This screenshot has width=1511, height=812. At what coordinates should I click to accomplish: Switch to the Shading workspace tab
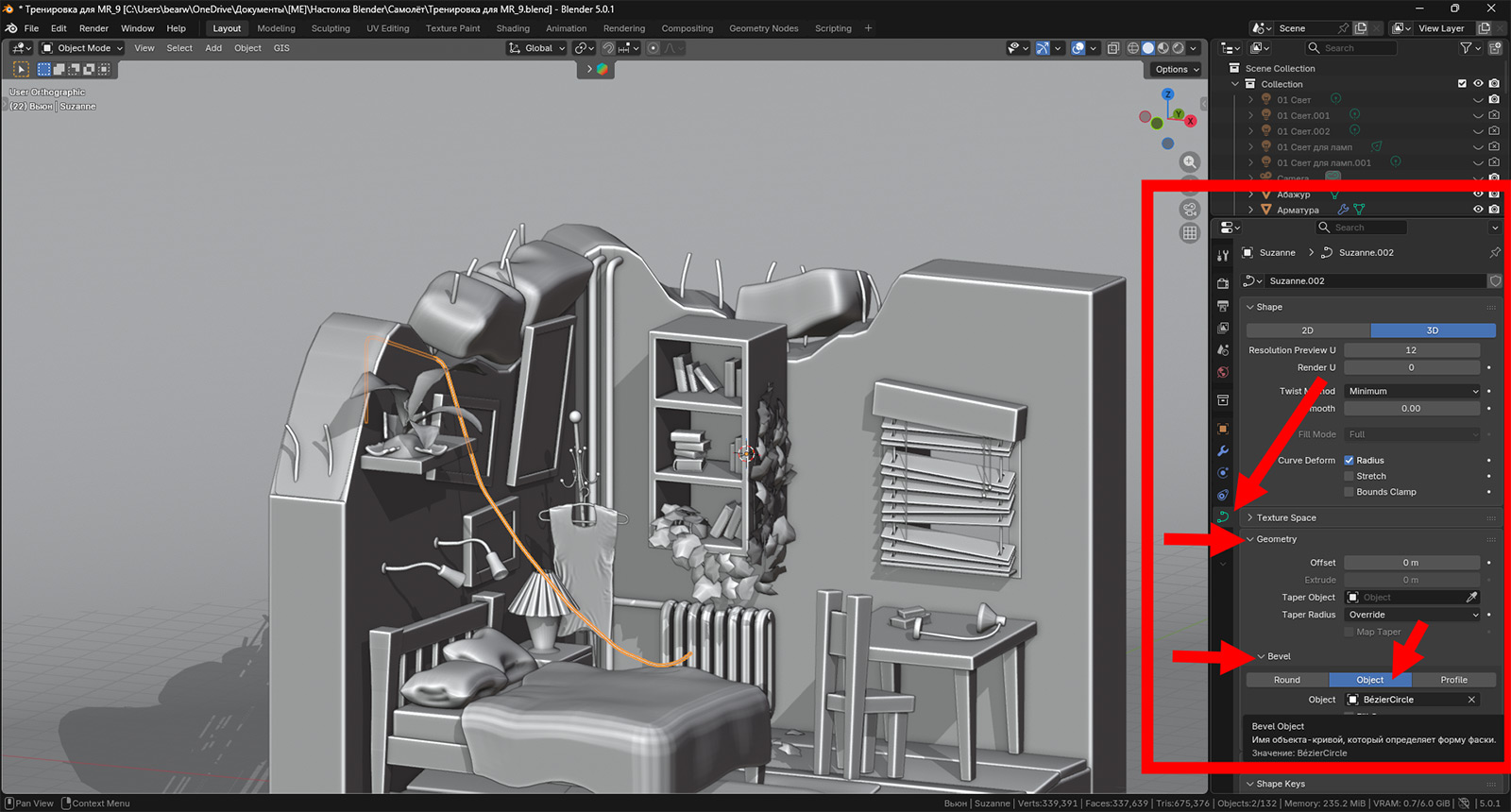click(x=513, y=28)
